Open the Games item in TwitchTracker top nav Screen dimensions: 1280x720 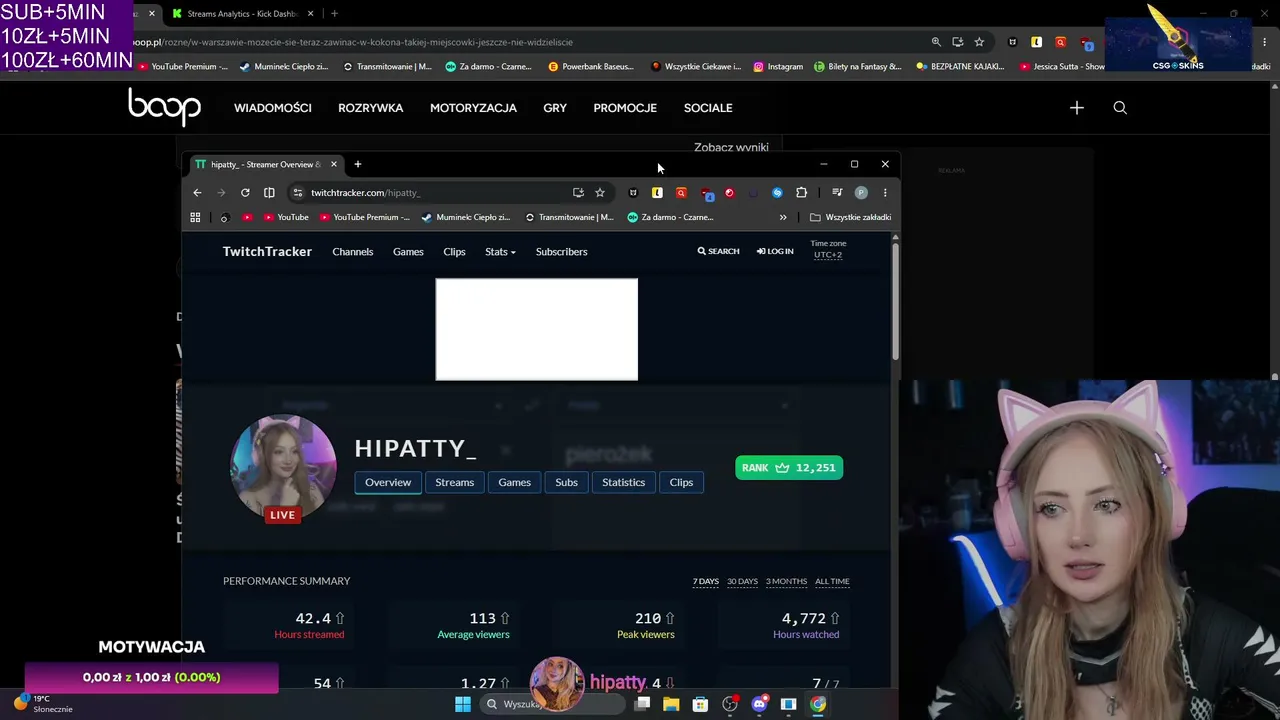[408, 252]
